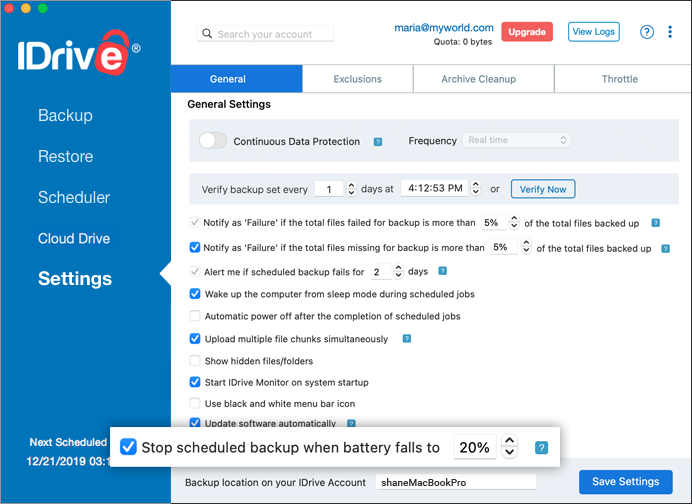The image size is (692, 504).
Task: Click help icon beside Update software automatically
Action: [351, 423]
